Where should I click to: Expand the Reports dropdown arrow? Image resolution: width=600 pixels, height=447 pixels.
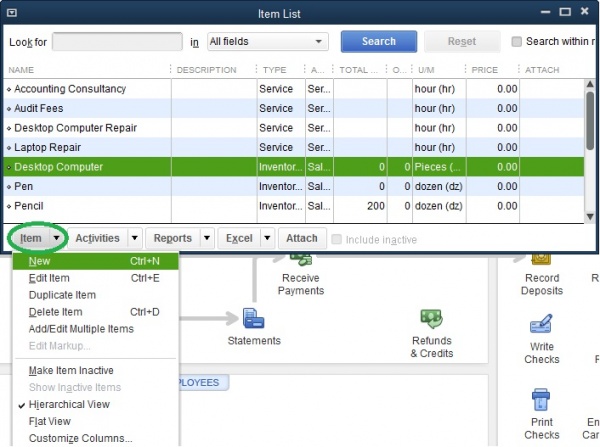tap(207, 238)
